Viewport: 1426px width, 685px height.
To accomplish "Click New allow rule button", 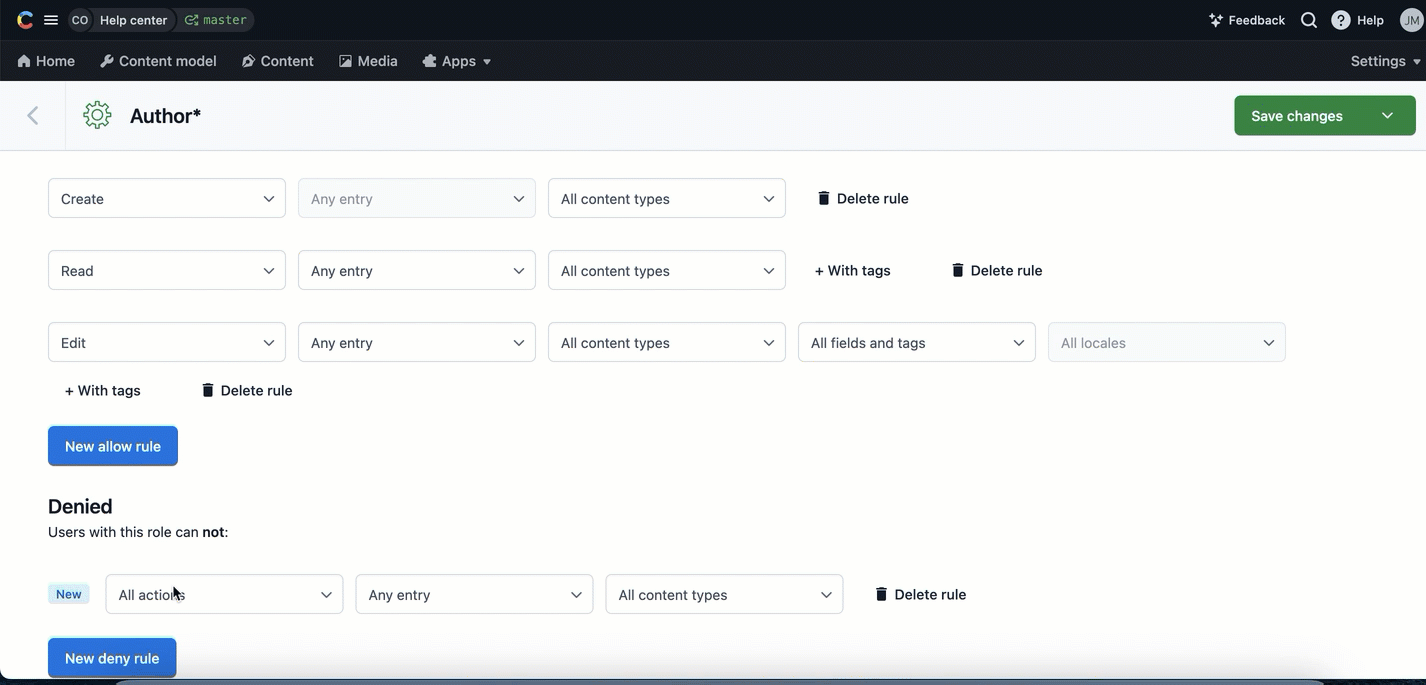I will point(113,446).
